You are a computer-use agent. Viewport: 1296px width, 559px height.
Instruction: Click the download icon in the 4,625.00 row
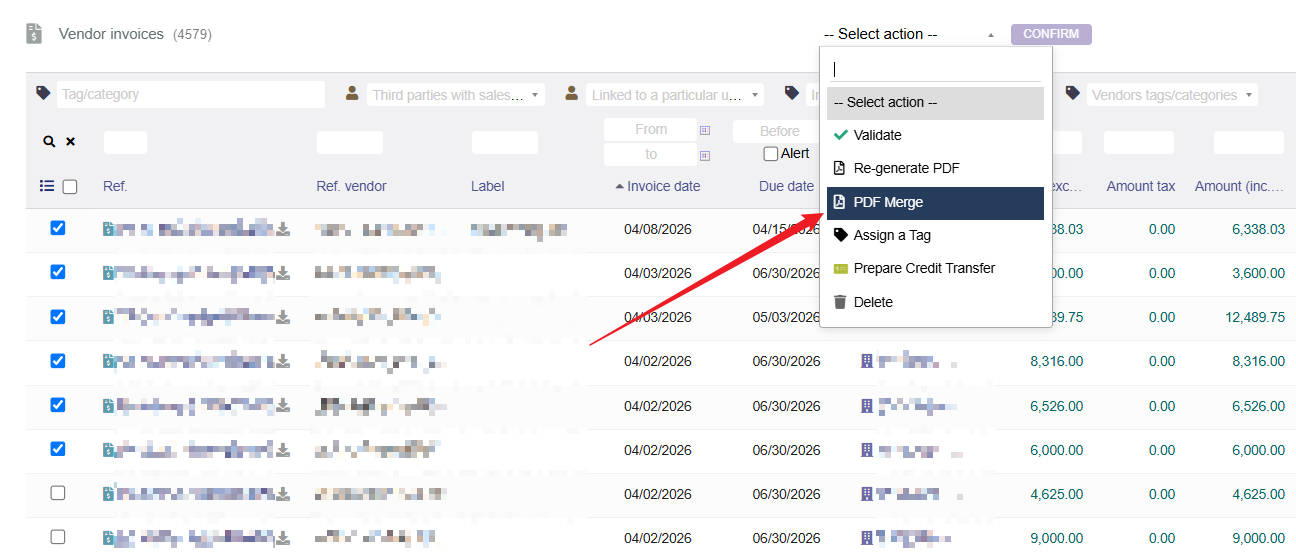[x=284, y=493]
